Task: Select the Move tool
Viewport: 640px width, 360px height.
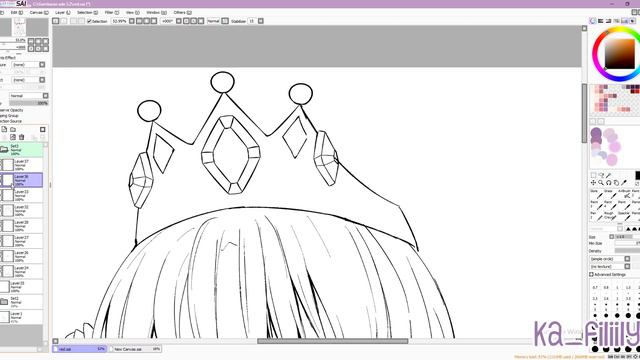Action: click(593, 183)
